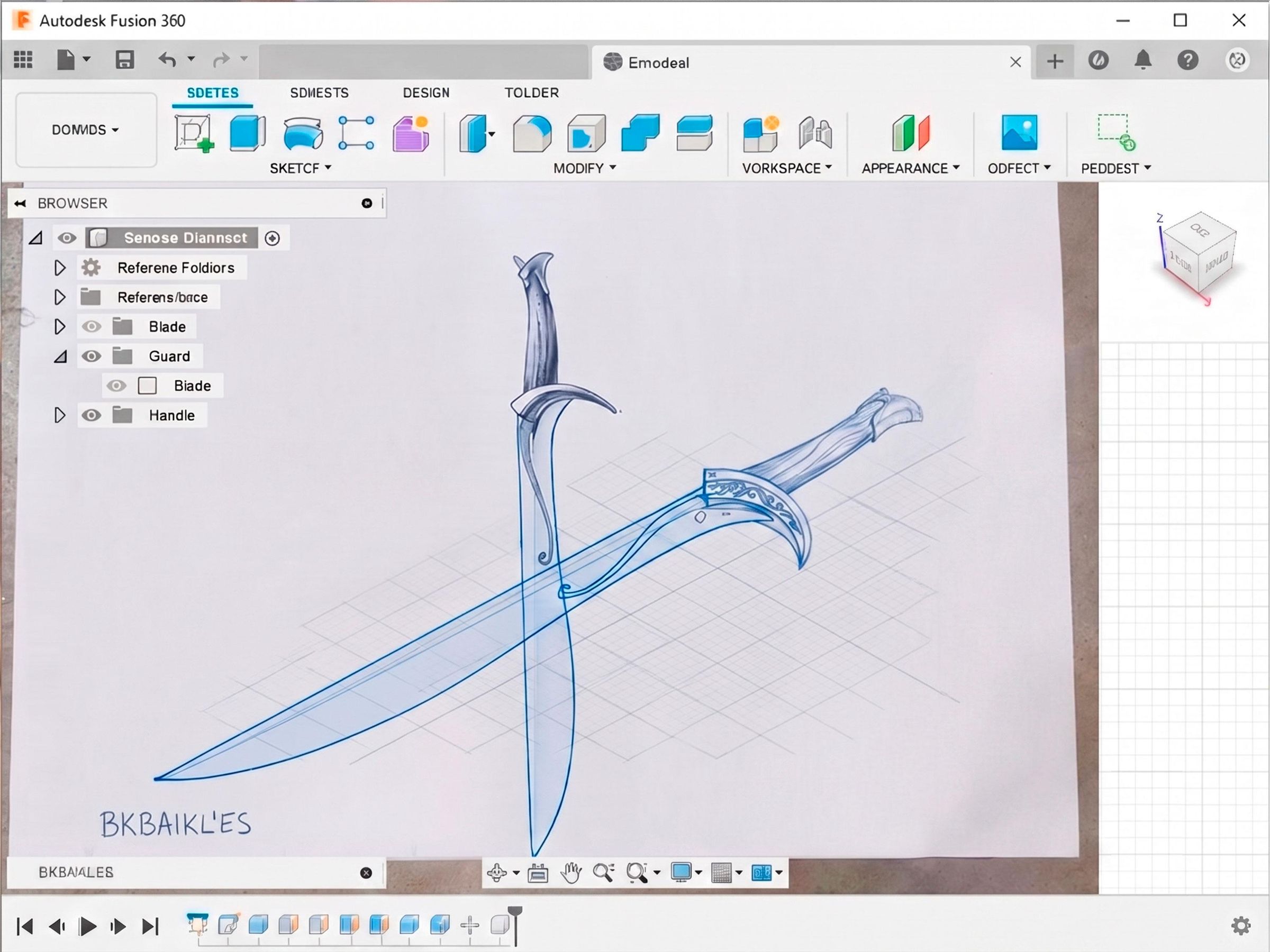Switch to the SDMESTS ribbon tab
Screen dimensions: 1270x952
[x=319, y=93]
